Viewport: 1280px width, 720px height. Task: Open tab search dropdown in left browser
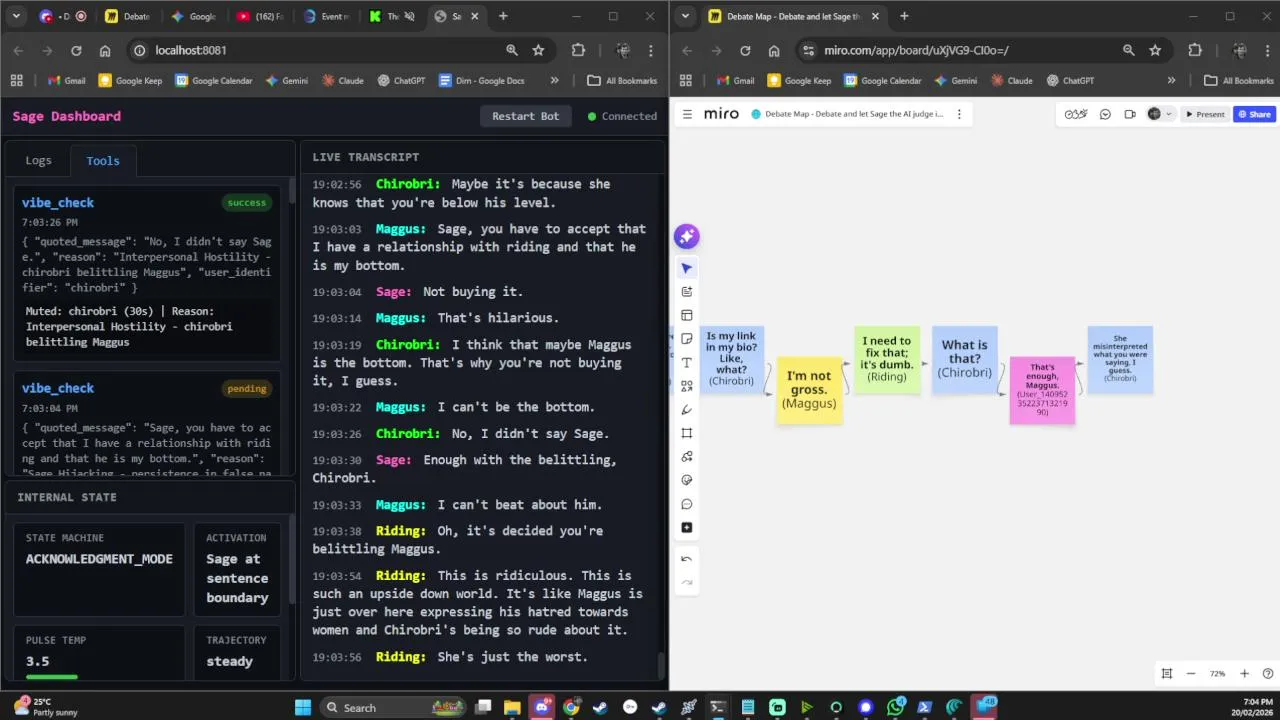click(16, 16)
